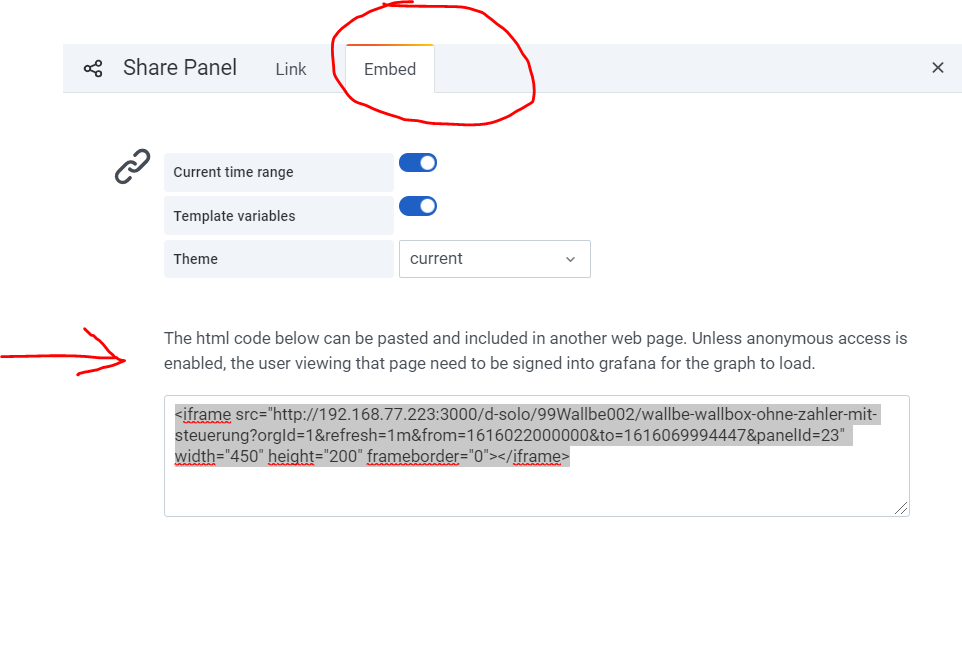Disable the Current time range toggle
The height and width of the screenshot is (651, 962).
[x=418, y=163]
